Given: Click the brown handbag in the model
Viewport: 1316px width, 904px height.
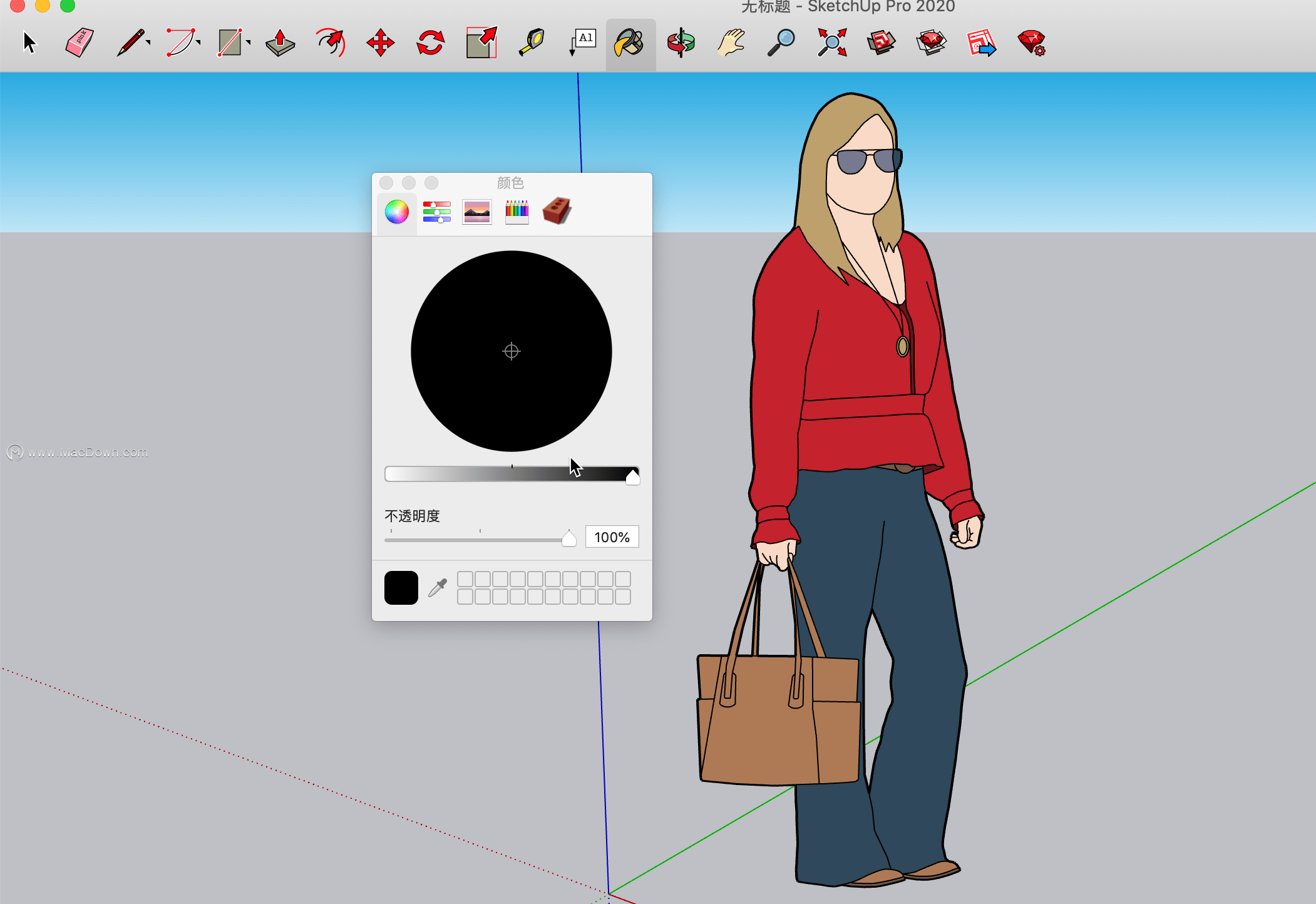Looking at the screenshot, I should click(x=779, y=719).
